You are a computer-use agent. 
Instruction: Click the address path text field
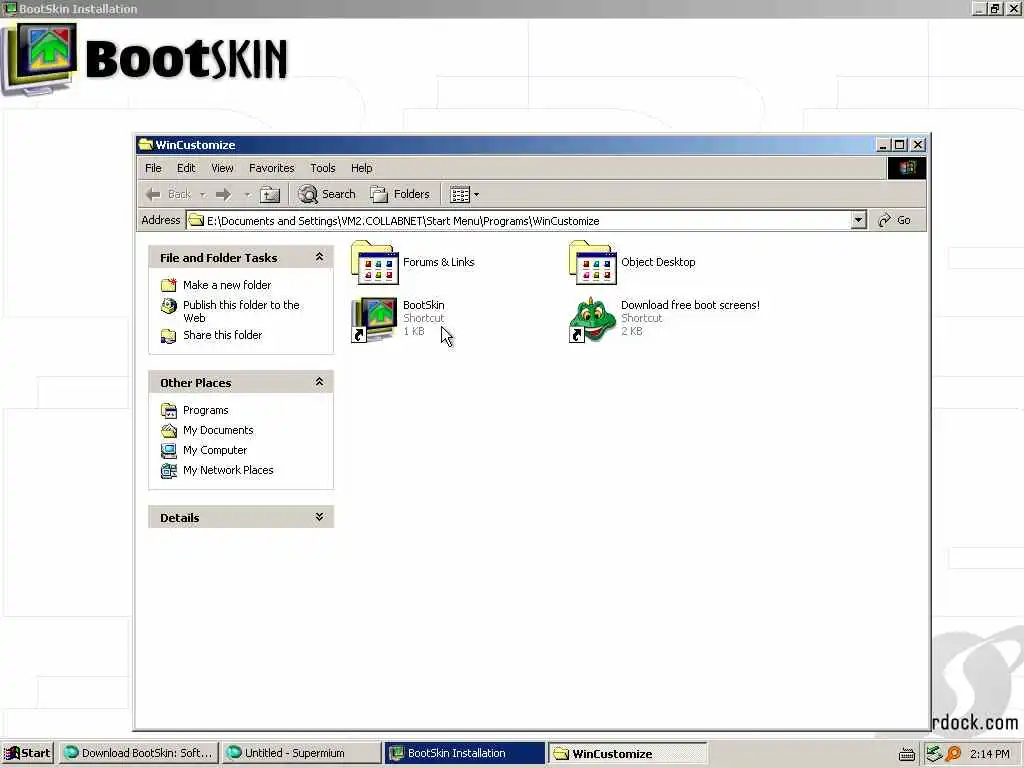pyautogui.click(x=519, y=221)
